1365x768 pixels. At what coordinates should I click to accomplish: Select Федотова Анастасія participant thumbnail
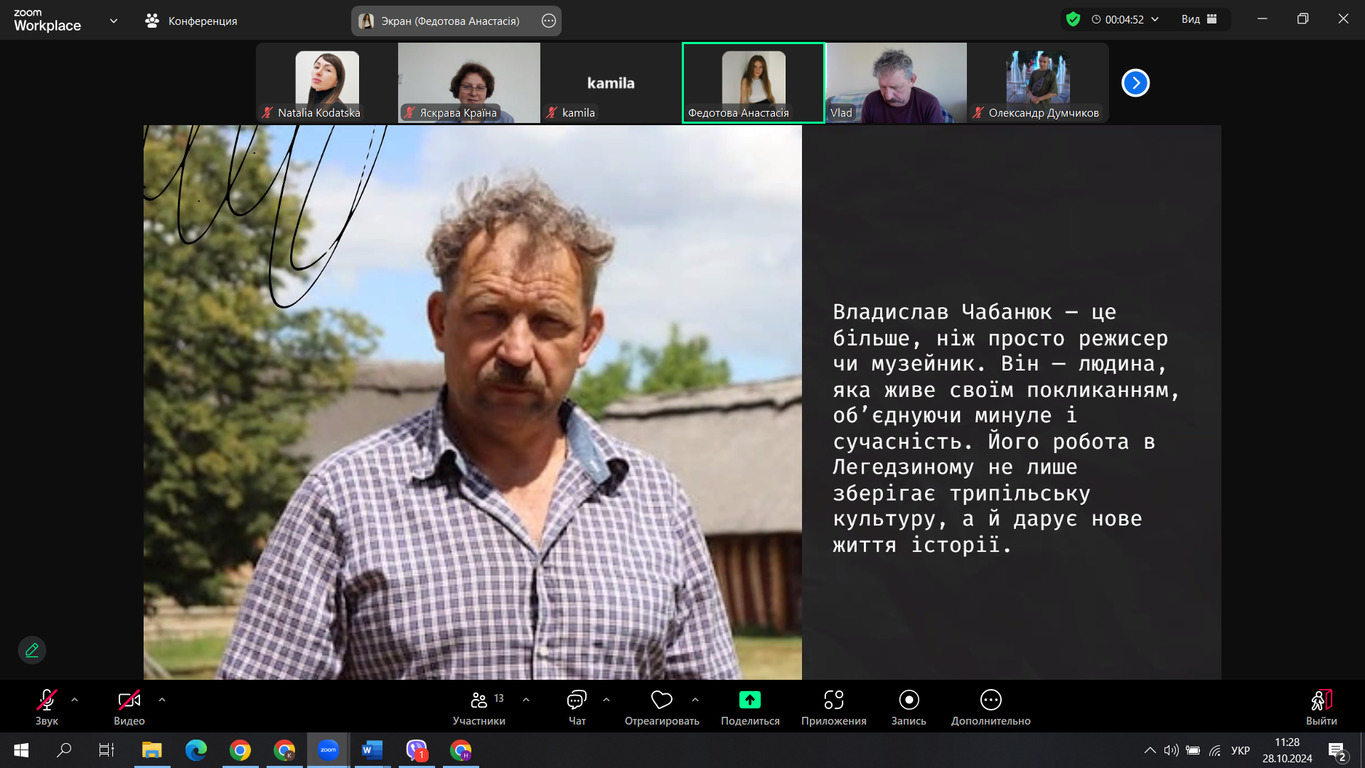point(753,83)
